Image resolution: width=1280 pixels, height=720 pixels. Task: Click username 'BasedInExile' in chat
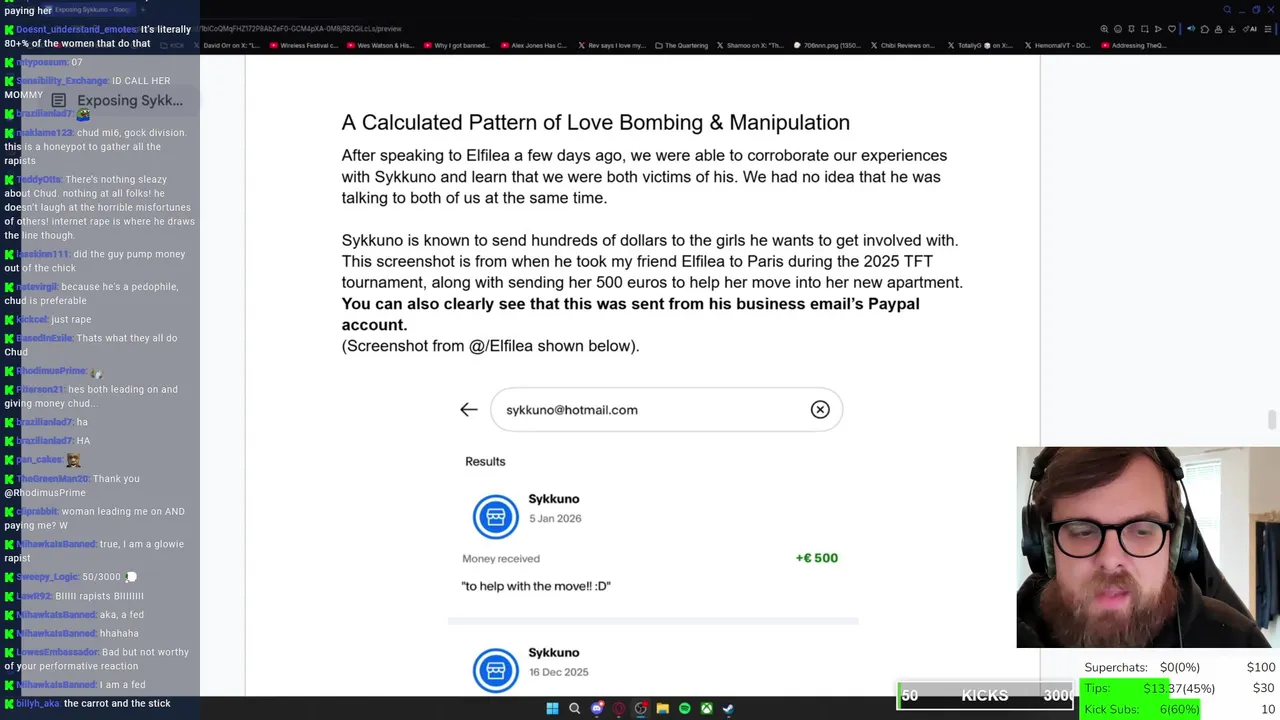coord(45,338)
